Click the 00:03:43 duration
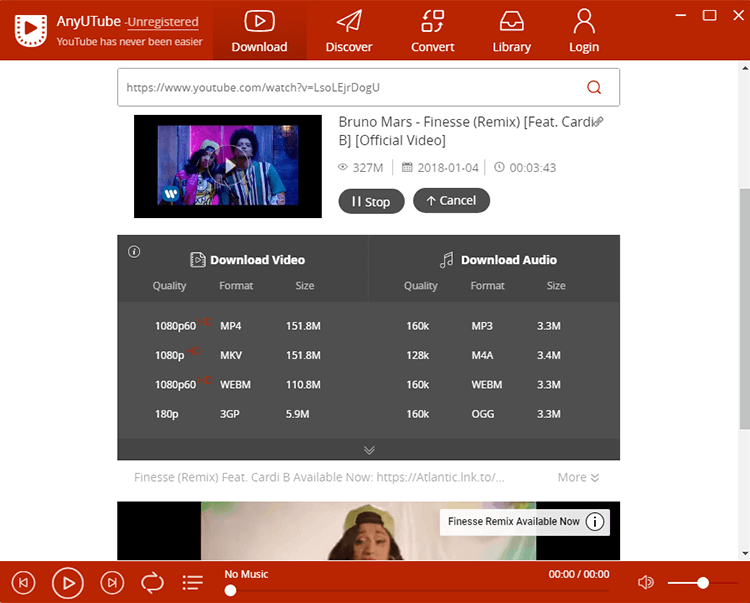 click(x=525, y=167)
